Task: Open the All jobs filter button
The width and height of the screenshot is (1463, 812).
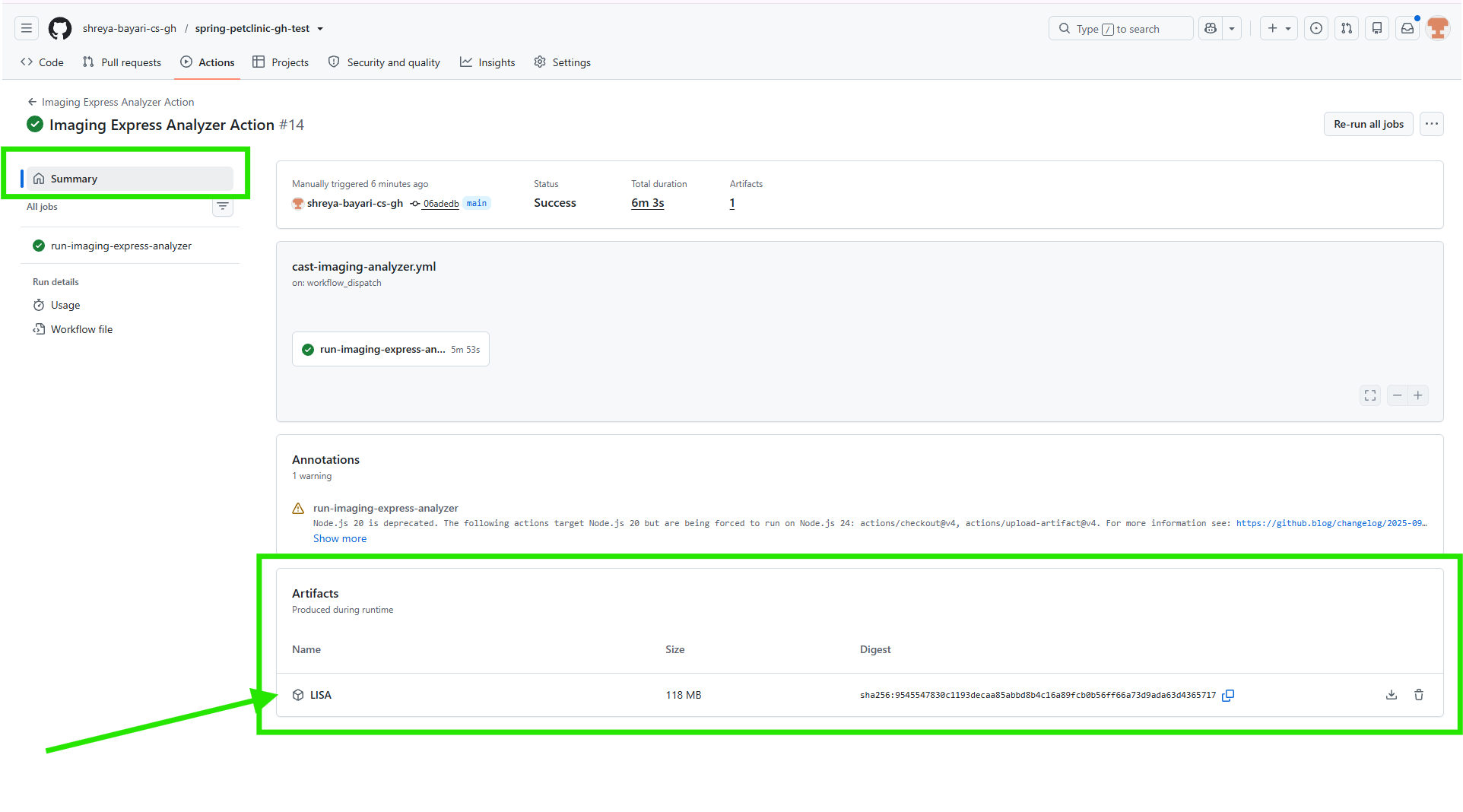Action: (223, 207)
